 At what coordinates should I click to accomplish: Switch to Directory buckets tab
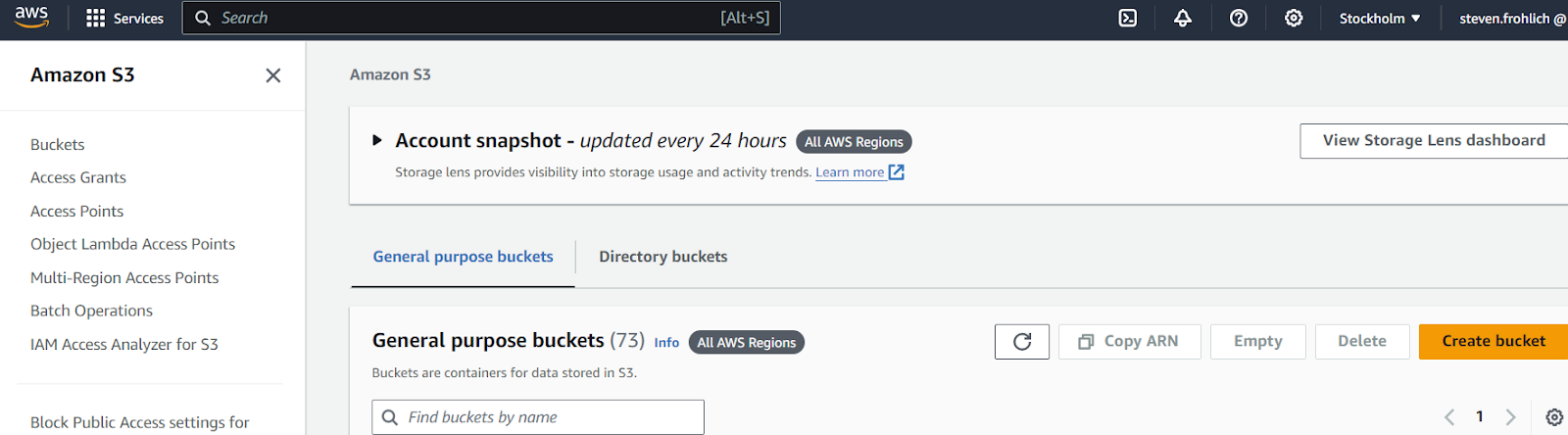pyautogui.click(x=663, y=257)
